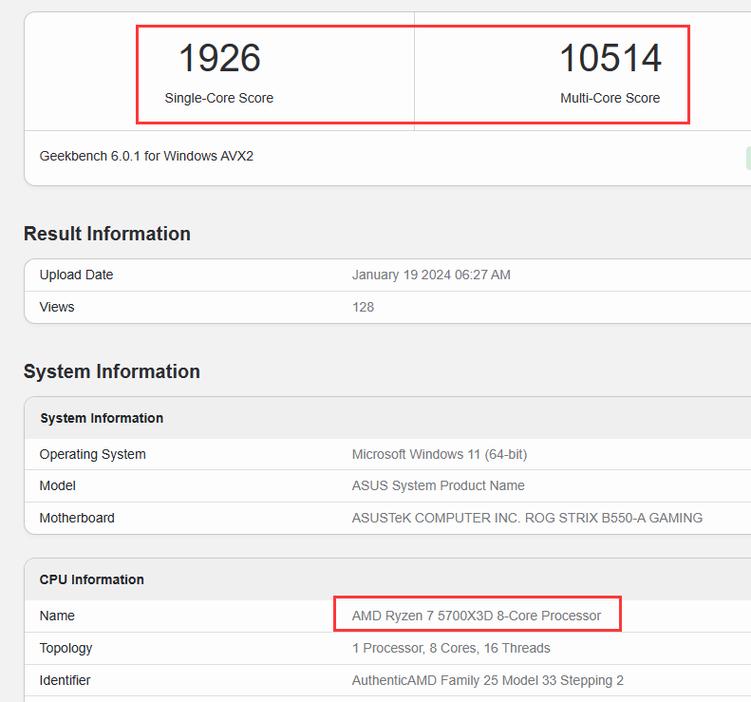Click the 1 Processor, 8 Cores, 16 Threads value
The image size is (751, 702).
(451, 648)
